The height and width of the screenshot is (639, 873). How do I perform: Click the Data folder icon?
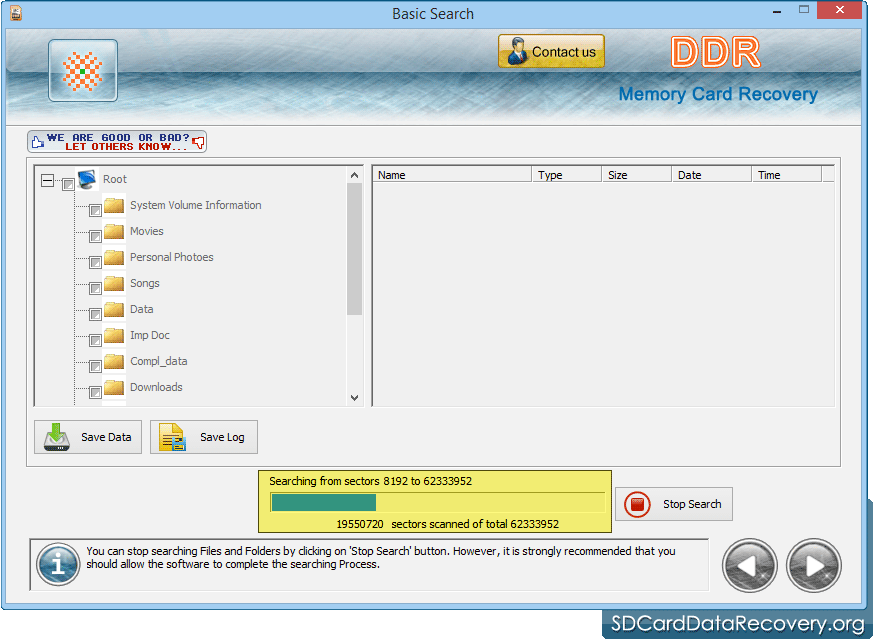coord(114,309)
